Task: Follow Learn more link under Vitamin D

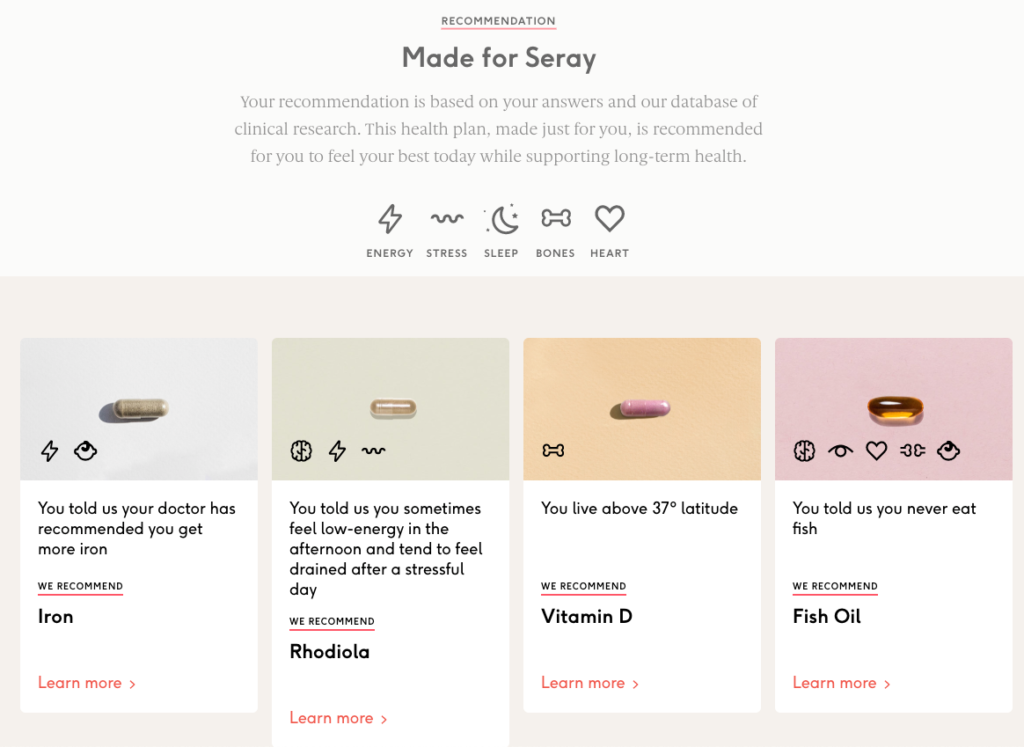Action: (x=589, y=683)
